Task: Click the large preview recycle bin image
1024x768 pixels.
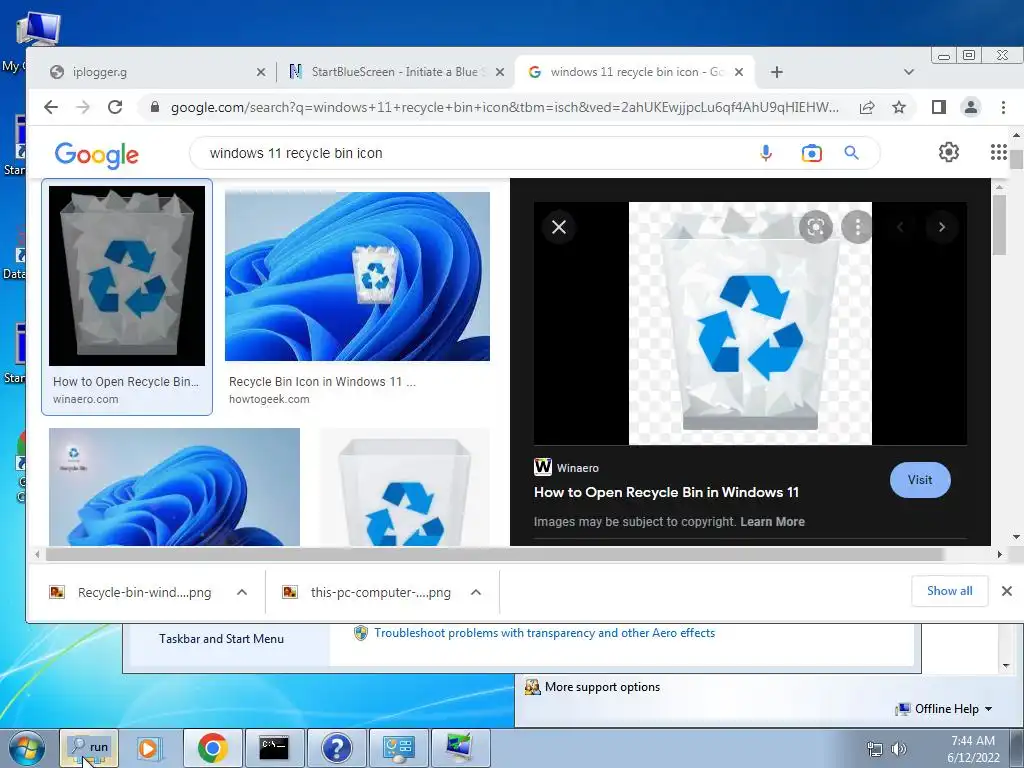Action: (750, 323)
